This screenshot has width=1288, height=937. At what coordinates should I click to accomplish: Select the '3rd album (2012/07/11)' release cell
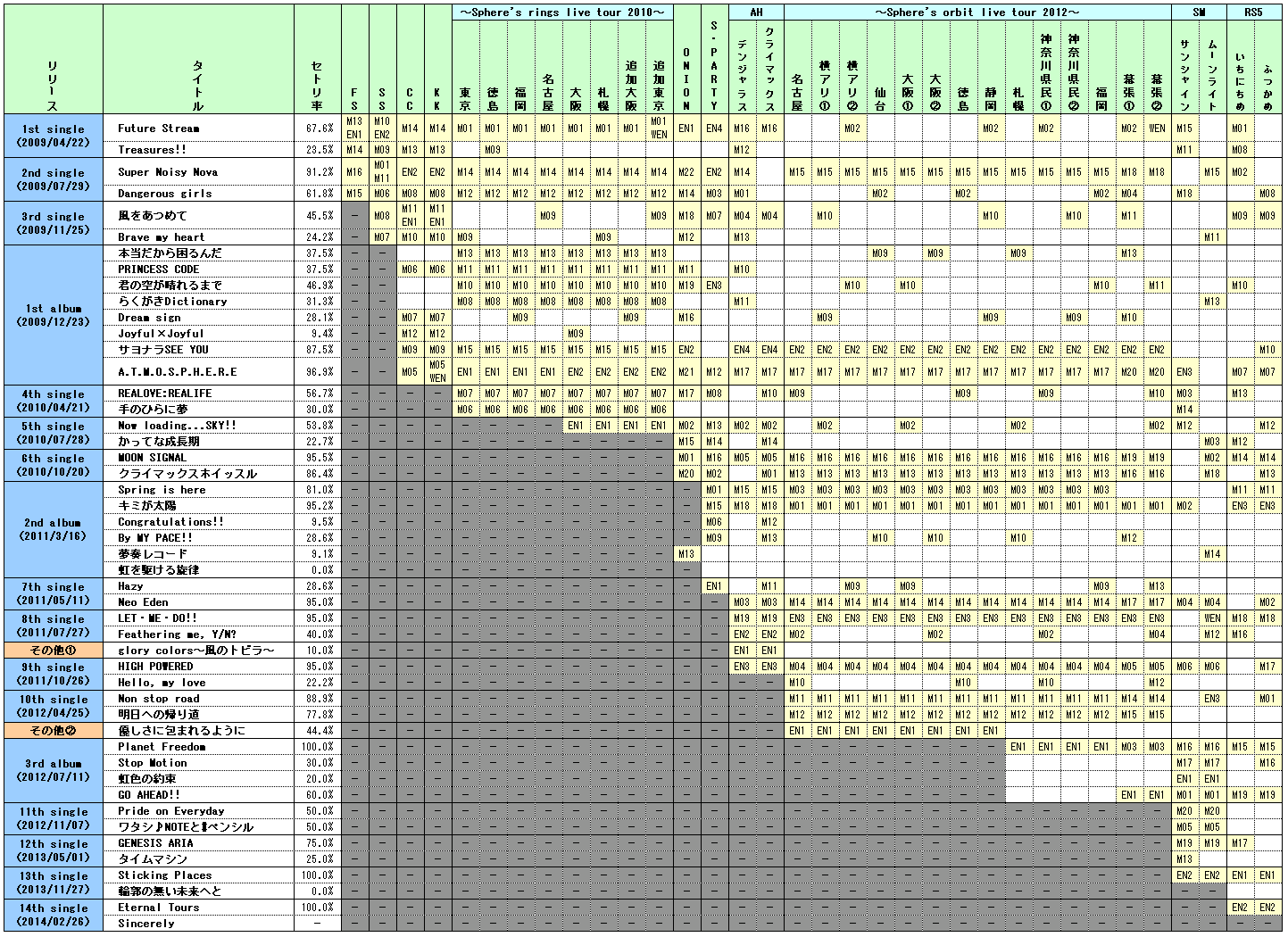pos(54,771)
